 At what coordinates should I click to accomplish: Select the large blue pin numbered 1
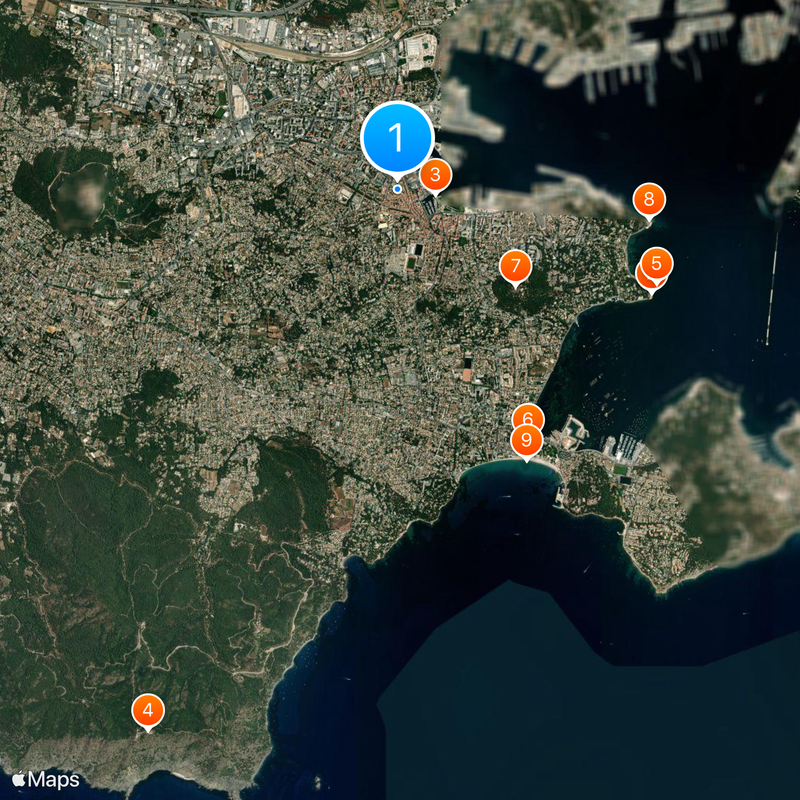pos(397,136)
